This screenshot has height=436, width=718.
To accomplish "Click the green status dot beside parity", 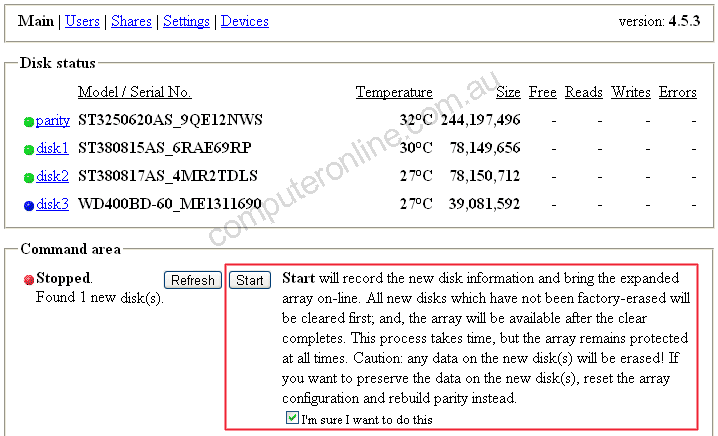I will click(29, 122).
